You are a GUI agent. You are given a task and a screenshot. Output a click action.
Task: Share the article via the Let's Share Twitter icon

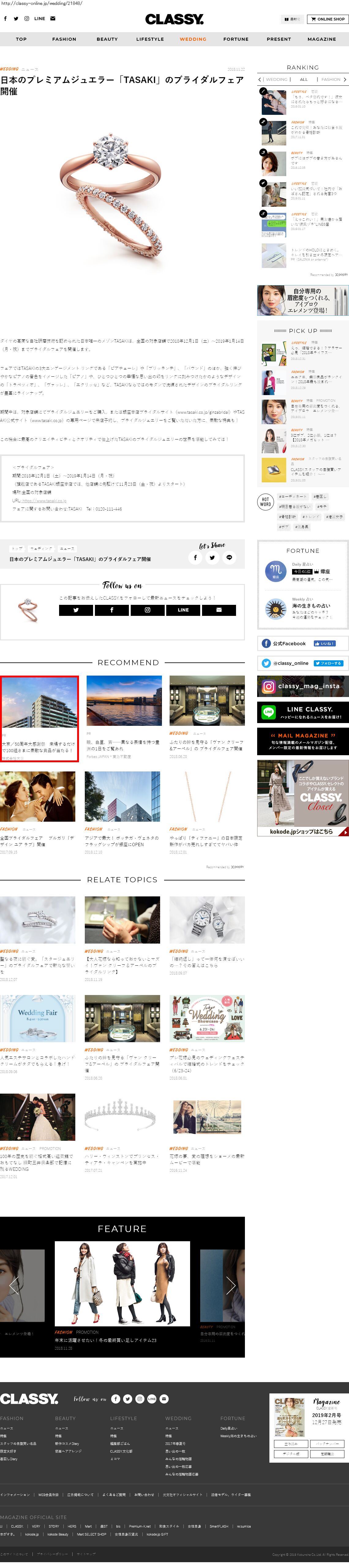212,558
